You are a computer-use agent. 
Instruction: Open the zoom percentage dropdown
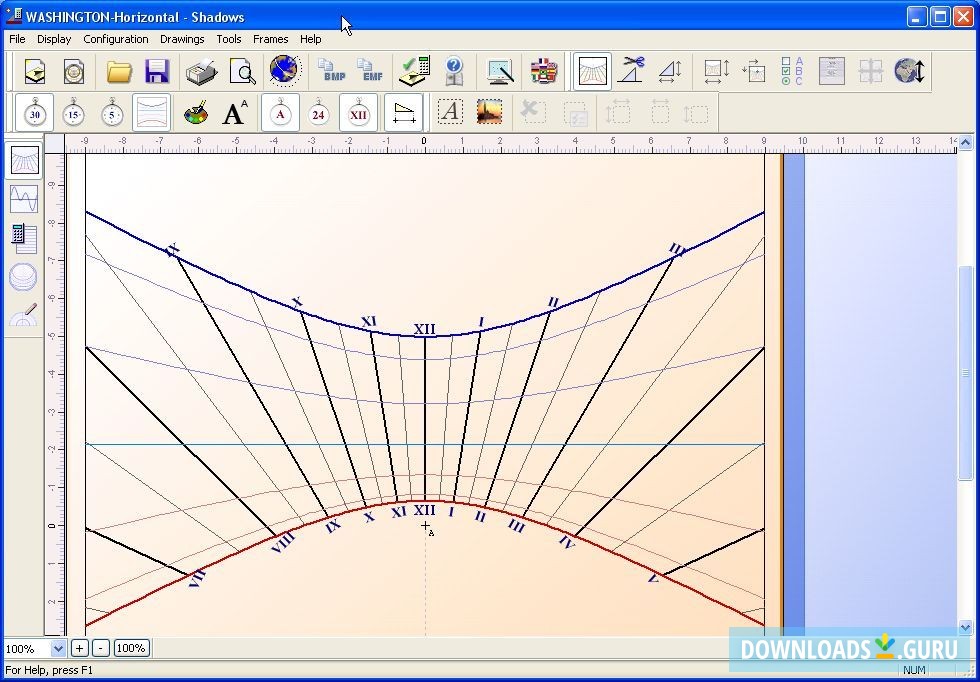[x=58, y=648]
